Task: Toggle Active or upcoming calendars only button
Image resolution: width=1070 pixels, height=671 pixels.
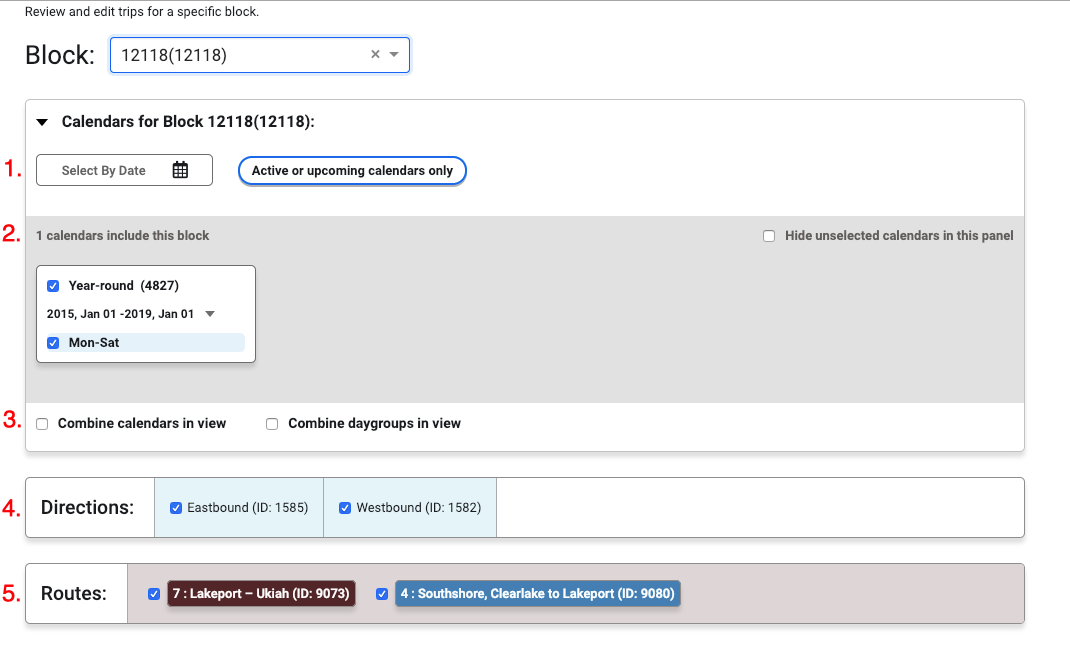Action: click(352, 171)
